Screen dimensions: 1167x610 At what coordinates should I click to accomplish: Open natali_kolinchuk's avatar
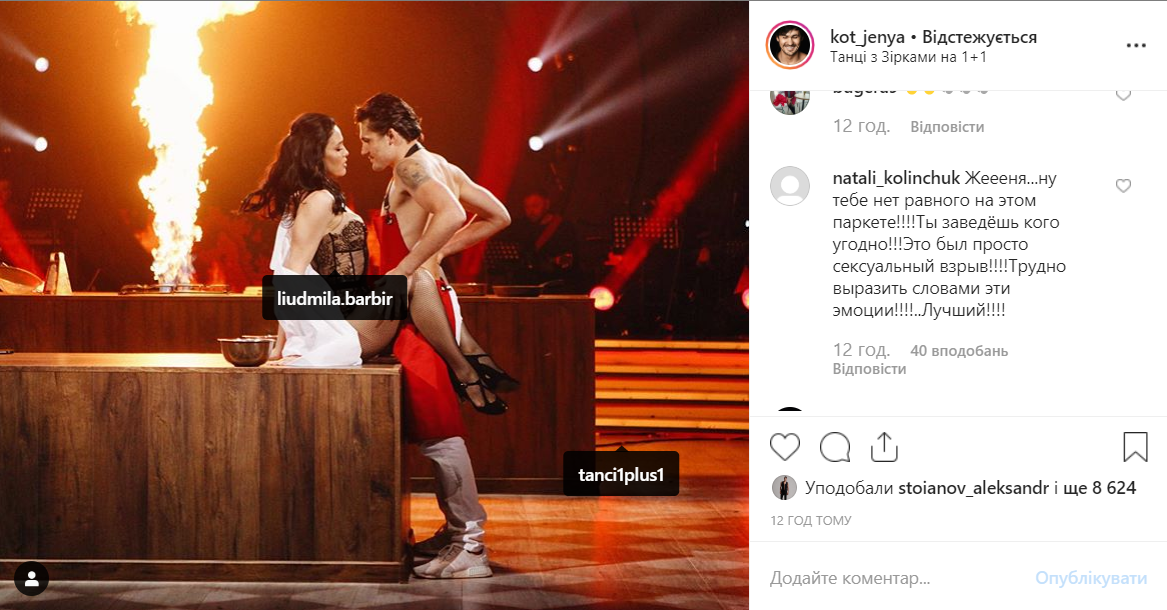[x=790, y=186]
